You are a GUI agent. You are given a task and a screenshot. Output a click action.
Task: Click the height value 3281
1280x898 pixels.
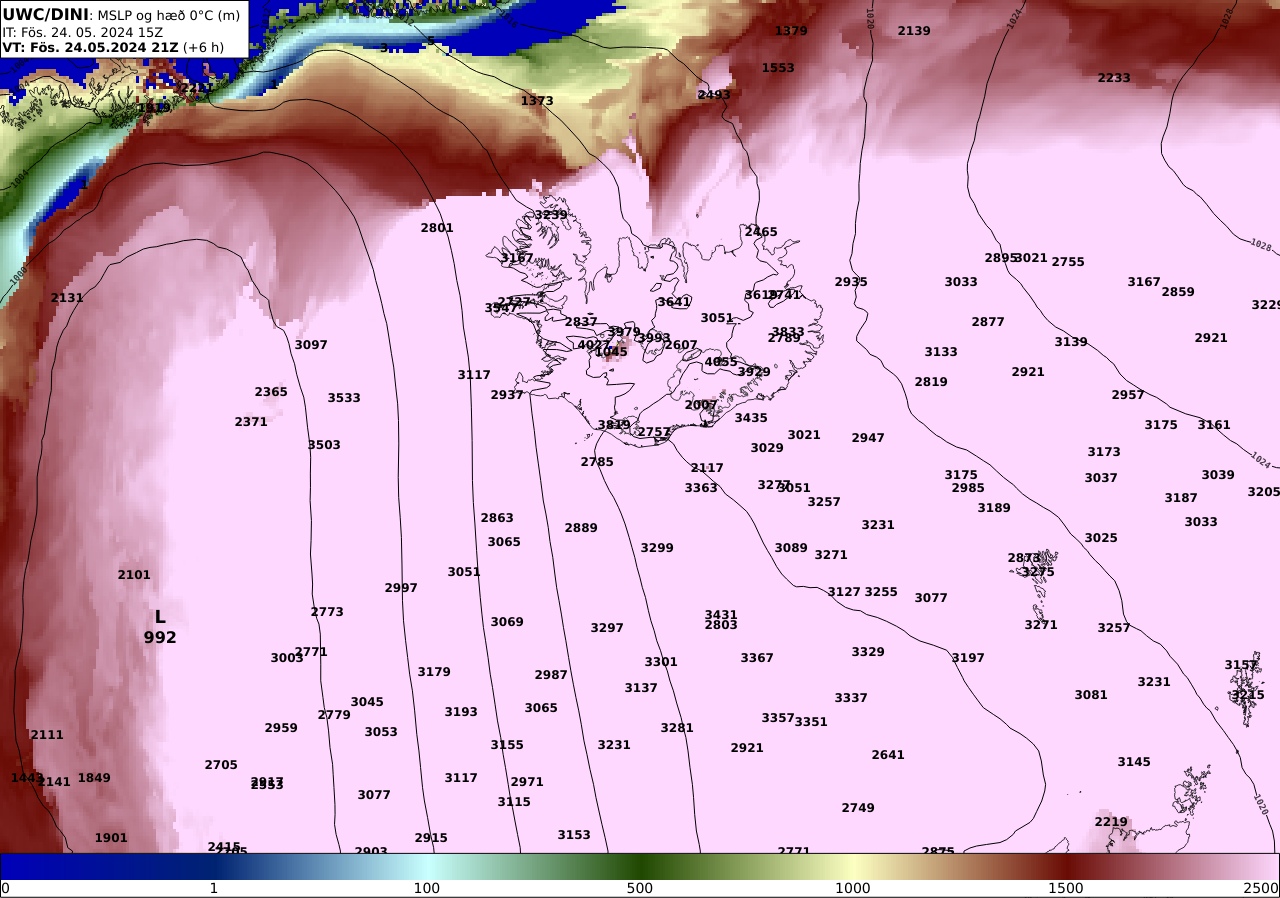click(677, 728)
